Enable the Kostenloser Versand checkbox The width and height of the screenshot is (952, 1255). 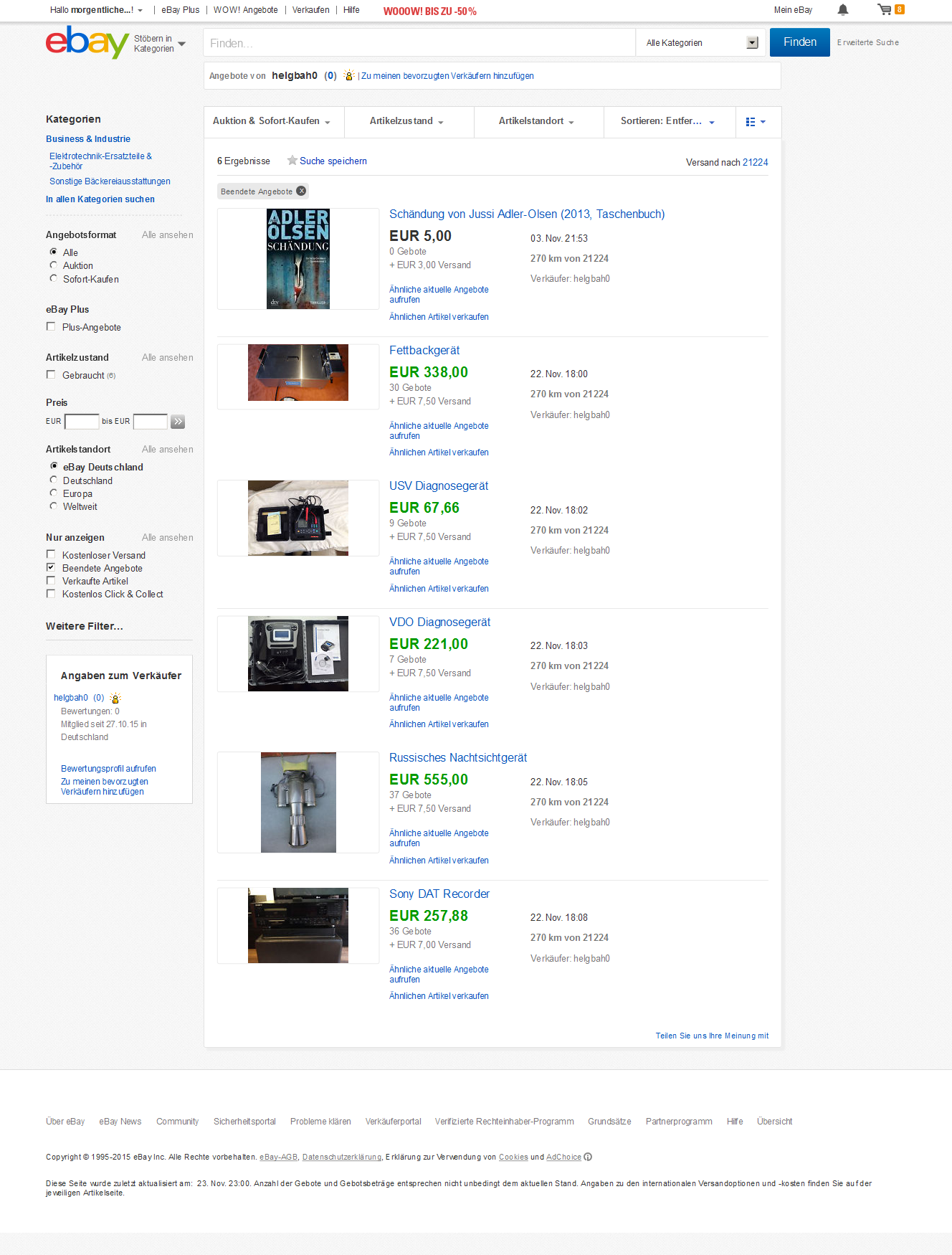tap(51, 554)
